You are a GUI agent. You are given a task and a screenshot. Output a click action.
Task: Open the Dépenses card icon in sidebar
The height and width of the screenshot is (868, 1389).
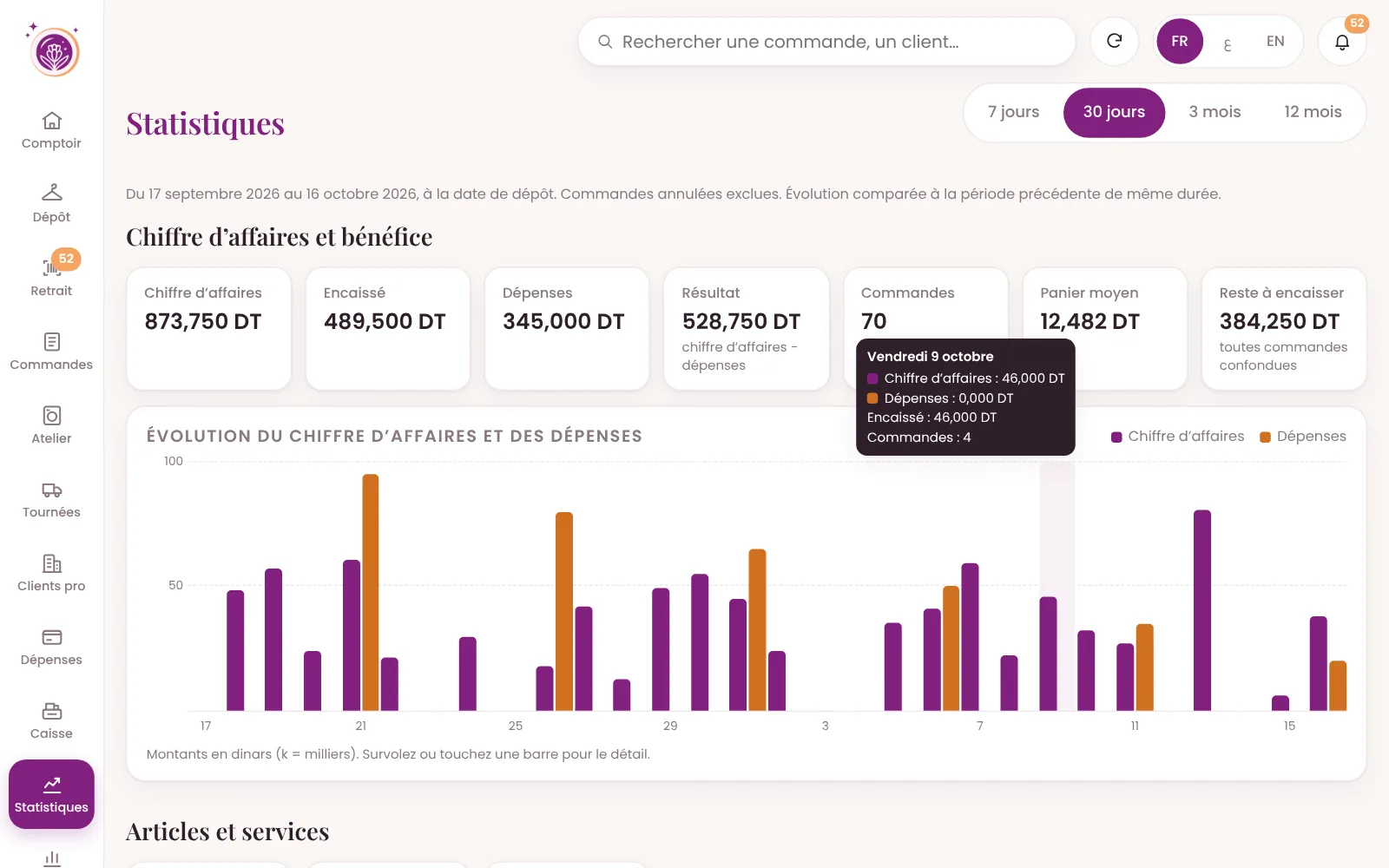click(51, 637)
